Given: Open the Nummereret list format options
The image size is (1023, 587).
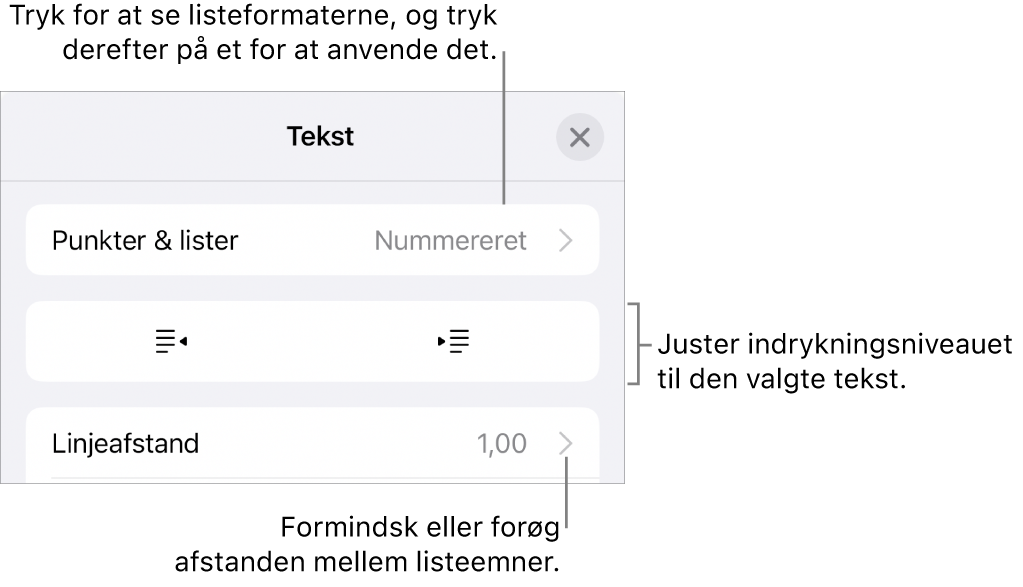Looking at the screenshot, I should 449,239.
